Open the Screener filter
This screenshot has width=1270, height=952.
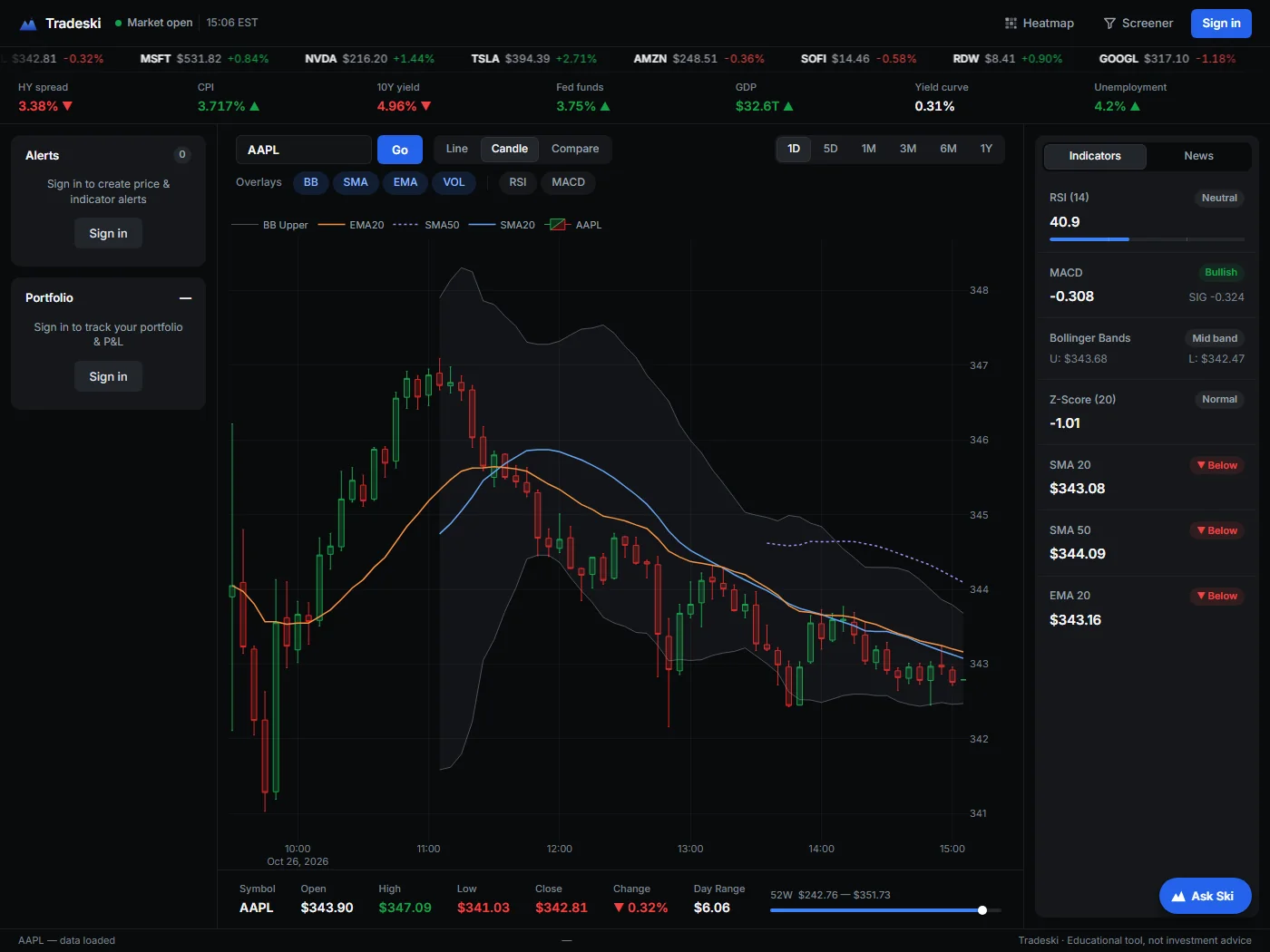point(1138,24)
